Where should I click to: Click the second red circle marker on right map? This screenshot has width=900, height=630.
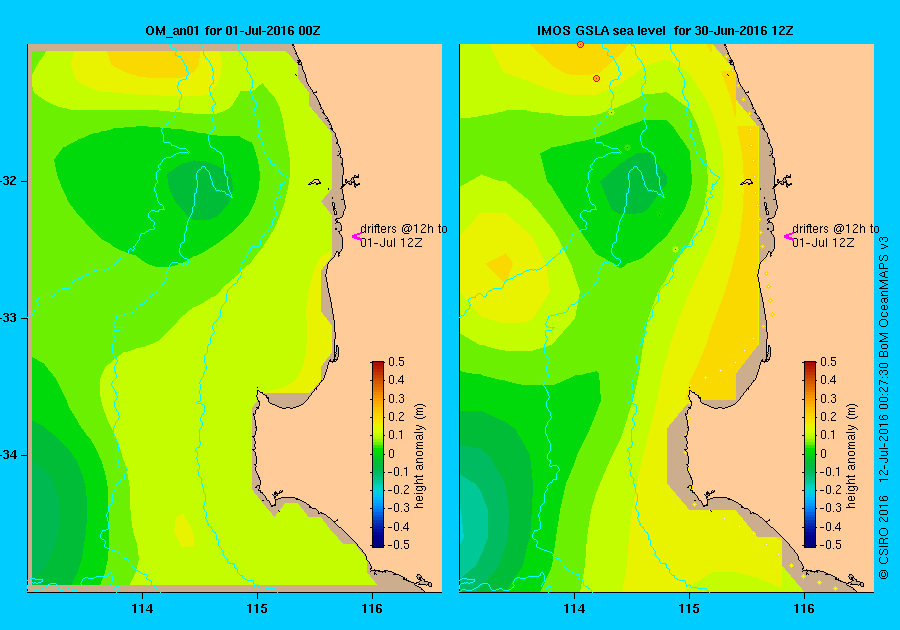coord(596,79)
